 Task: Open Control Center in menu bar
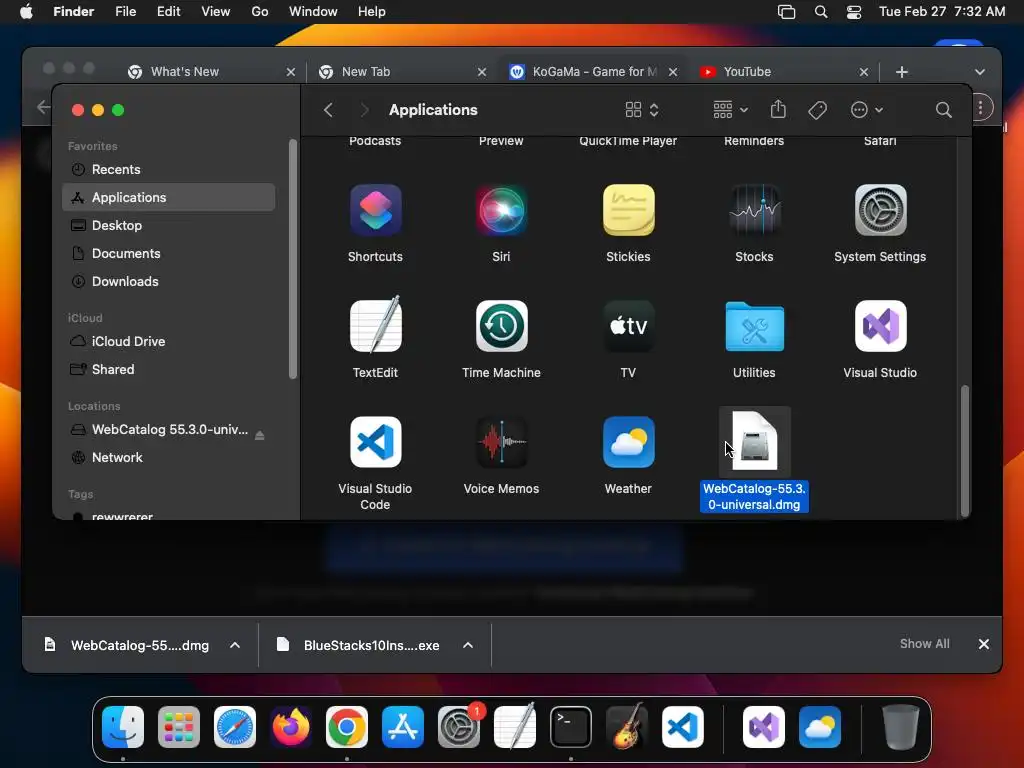(x=854, y=12)
